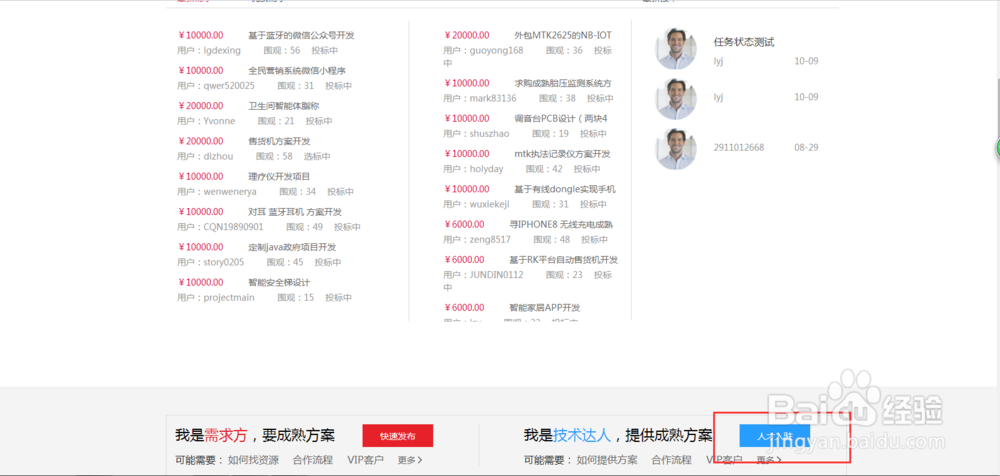1000x476 pixels.
Task: Open the 如何提供方案 link
Action: pos(607,459)
